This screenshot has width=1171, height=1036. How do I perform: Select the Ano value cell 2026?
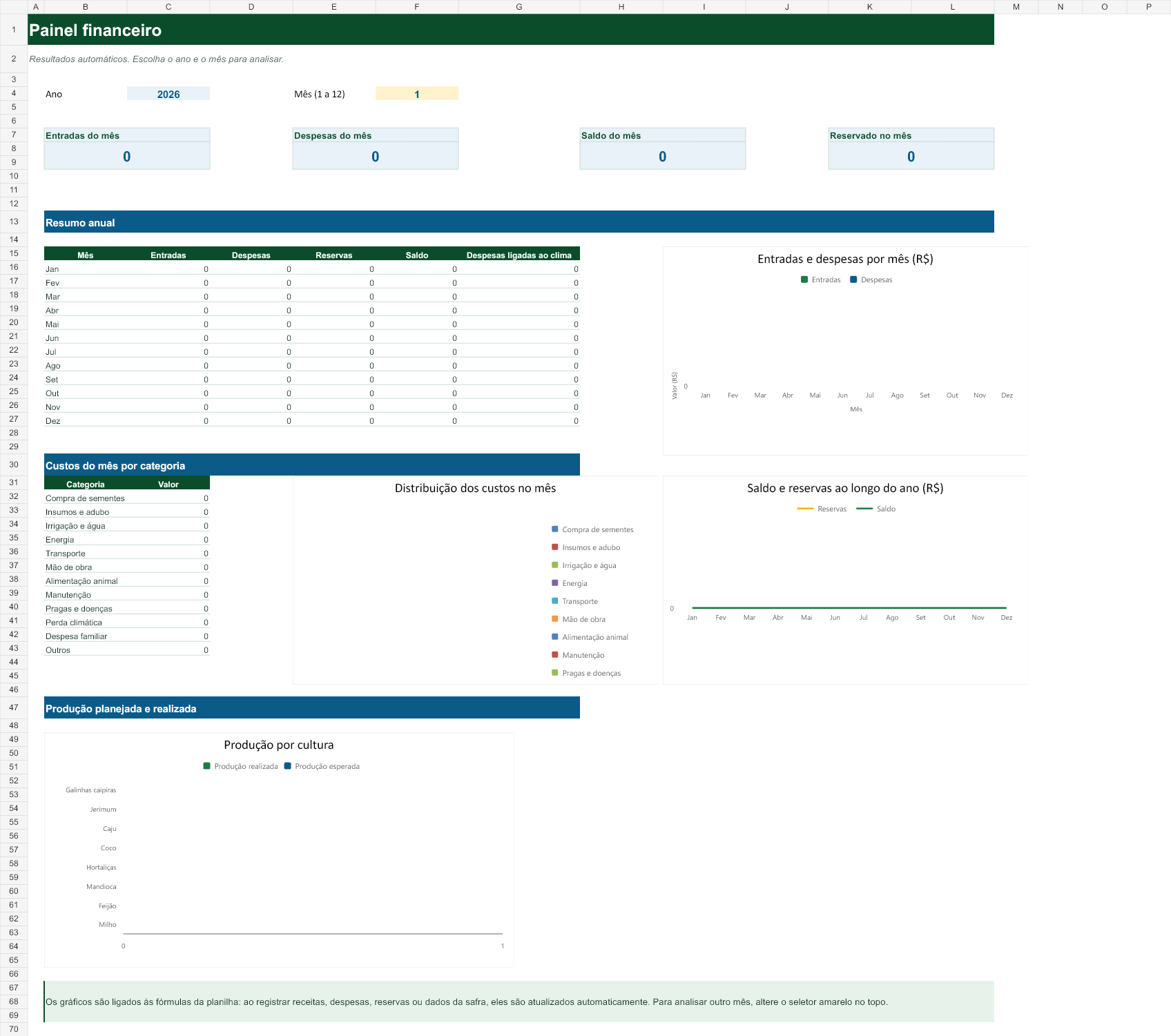(x=168, y=94)
